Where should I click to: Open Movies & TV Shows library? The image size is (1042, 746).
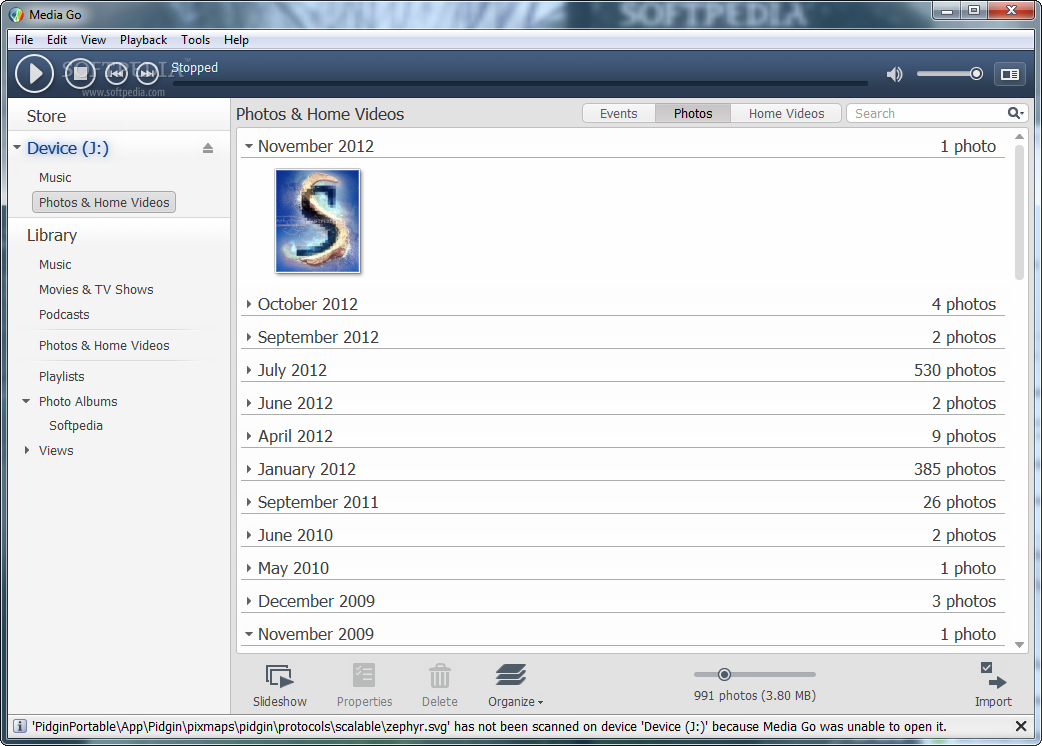click(96, 290)
